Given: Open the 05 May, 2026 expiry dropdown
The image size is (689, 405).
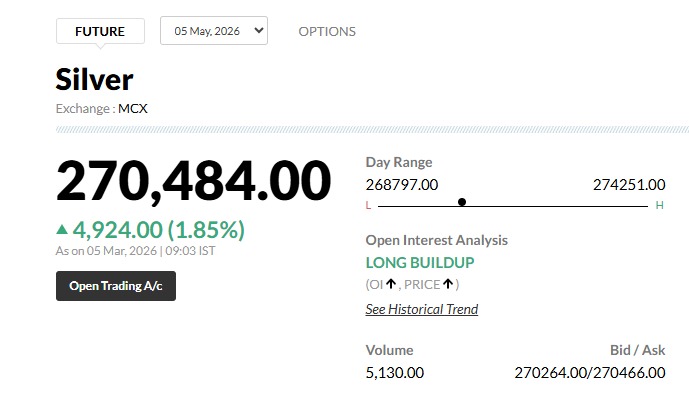Looking at the screenshot, I should (x=214, y=31).
